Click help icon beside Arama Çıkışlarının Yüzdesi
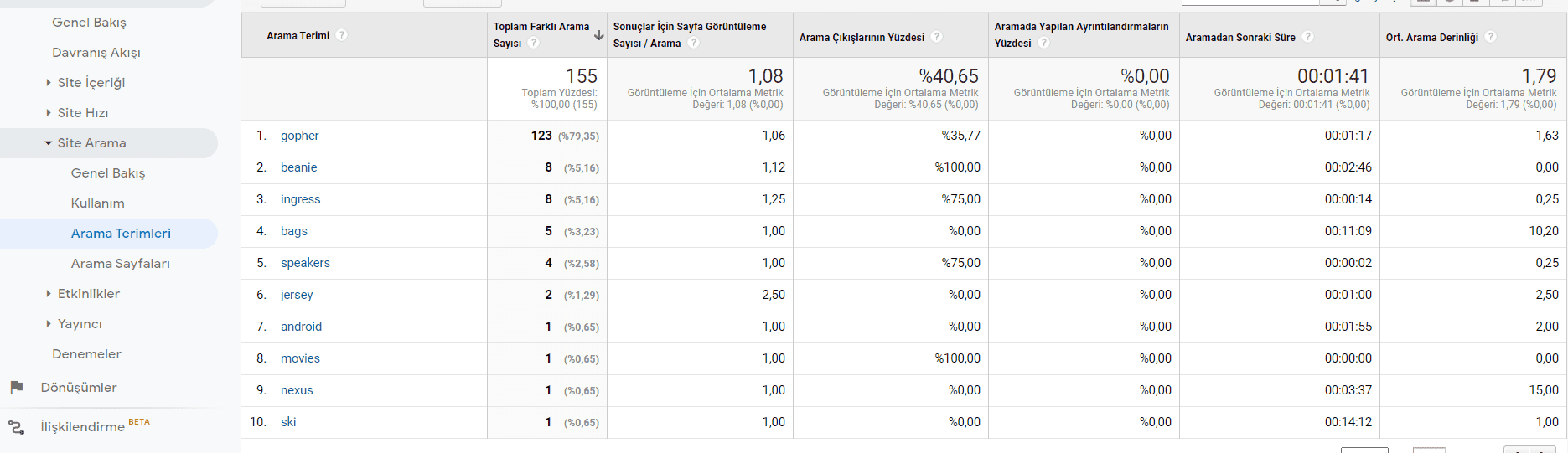This screenshot has width=1568, height=453. pos(937,37)
